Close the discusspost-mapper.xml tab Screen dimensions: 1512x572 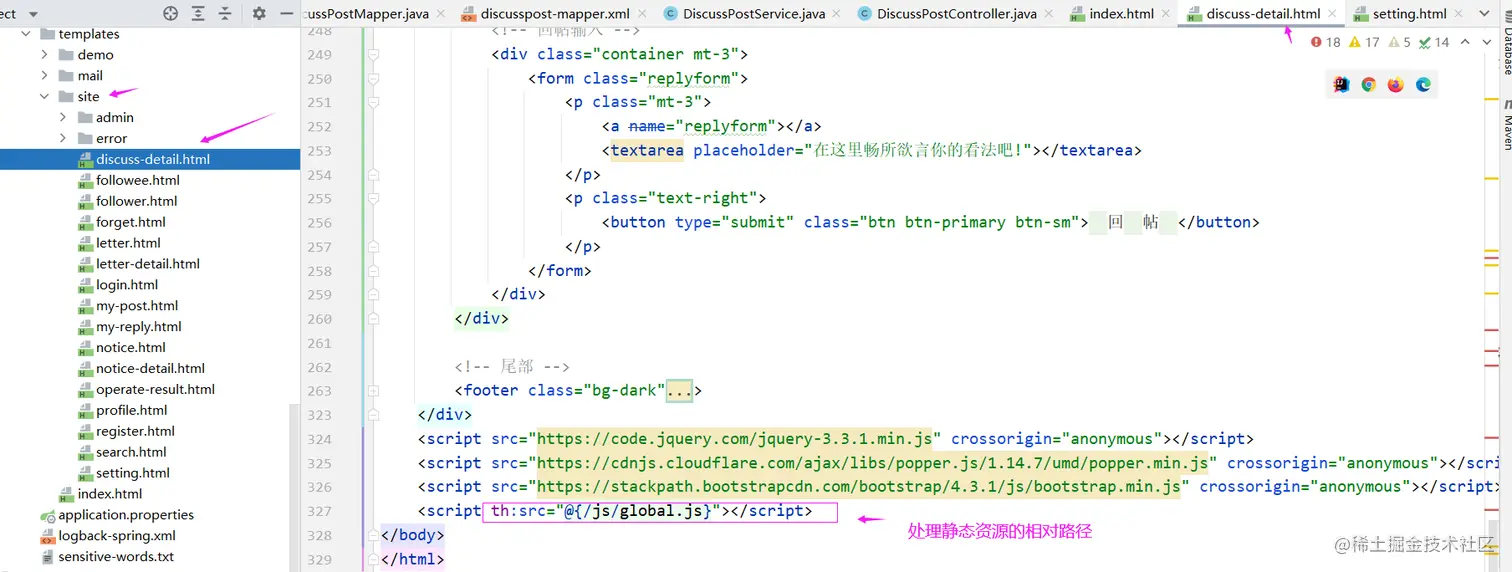pyautogui.click(x=643, y=14)
